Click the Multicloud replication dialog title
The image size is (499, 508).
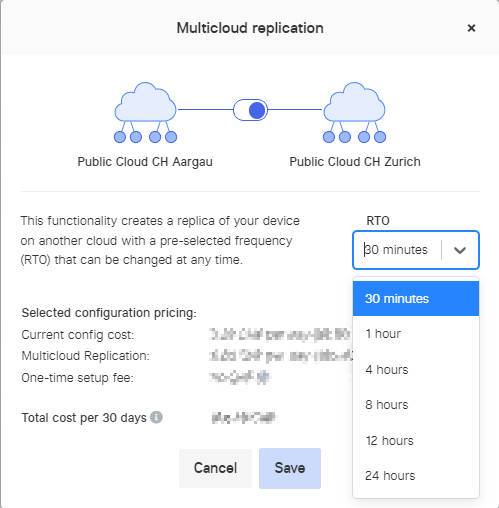click(x=250, y=28)
